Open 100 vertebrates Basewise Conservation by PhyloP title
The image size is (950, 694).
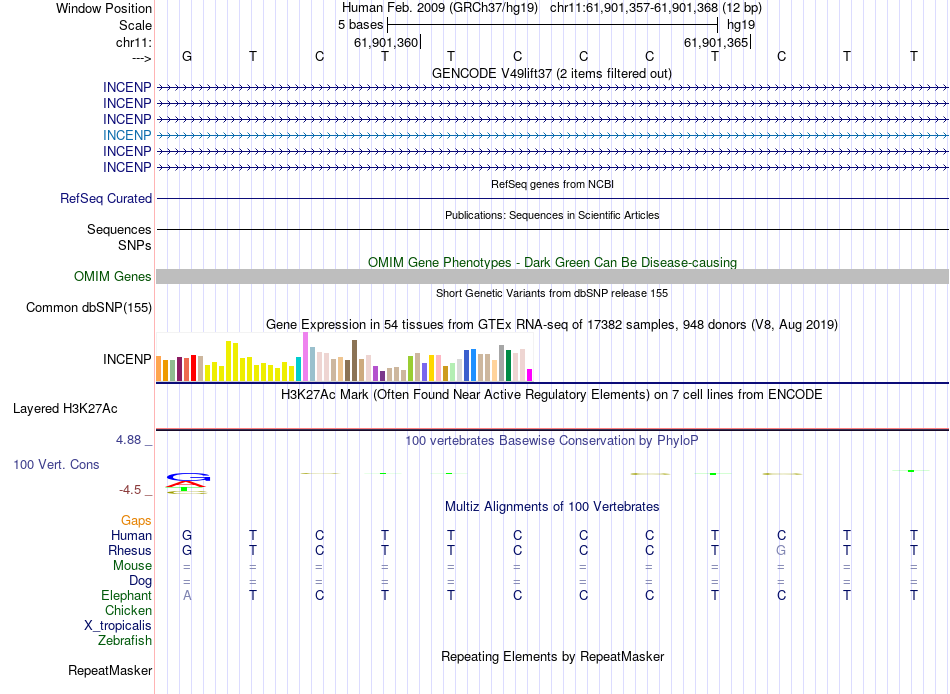(551, 441)
